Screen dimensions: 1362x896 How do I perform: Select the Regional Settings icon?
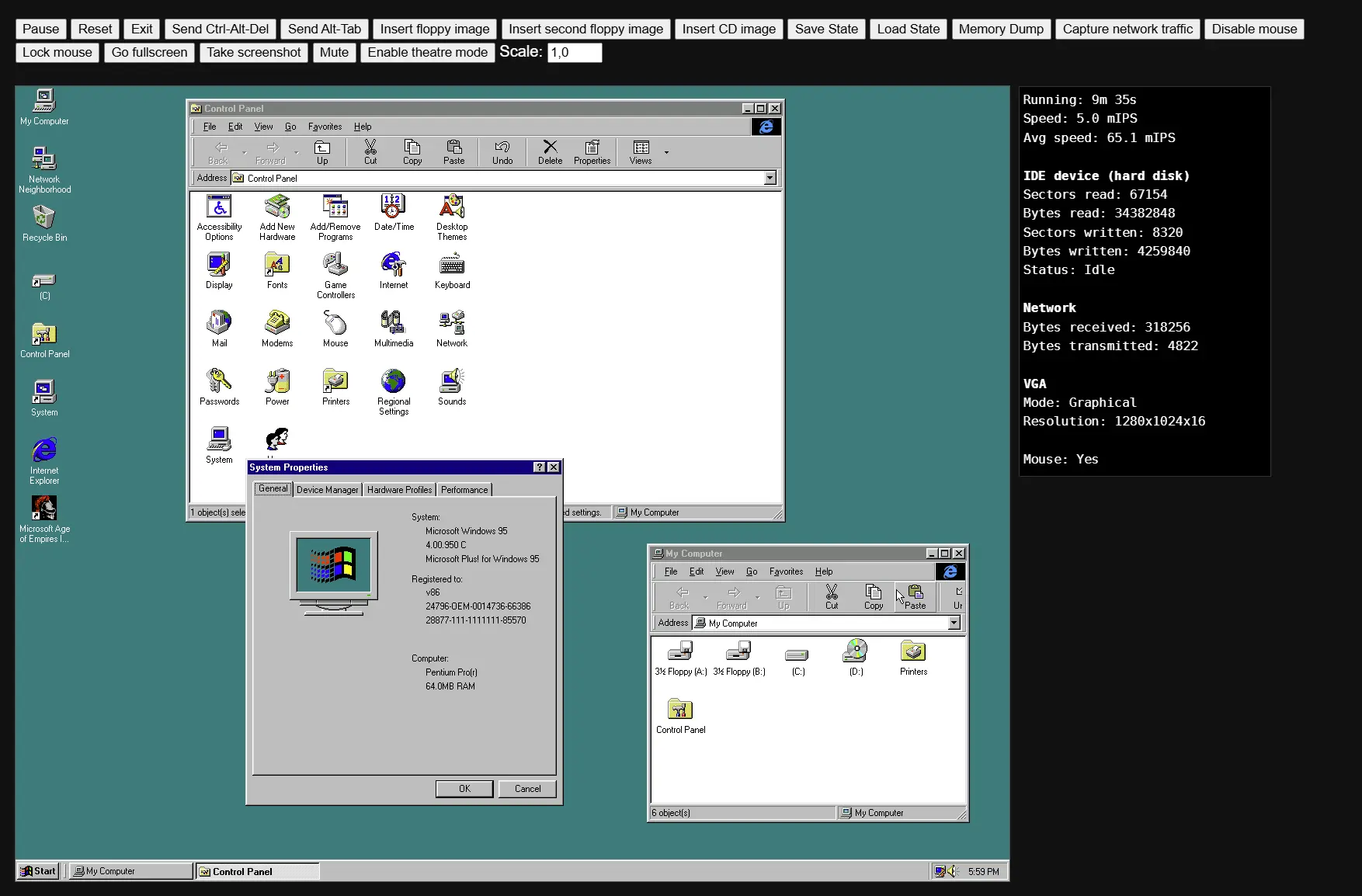click(x=394, y=392)
